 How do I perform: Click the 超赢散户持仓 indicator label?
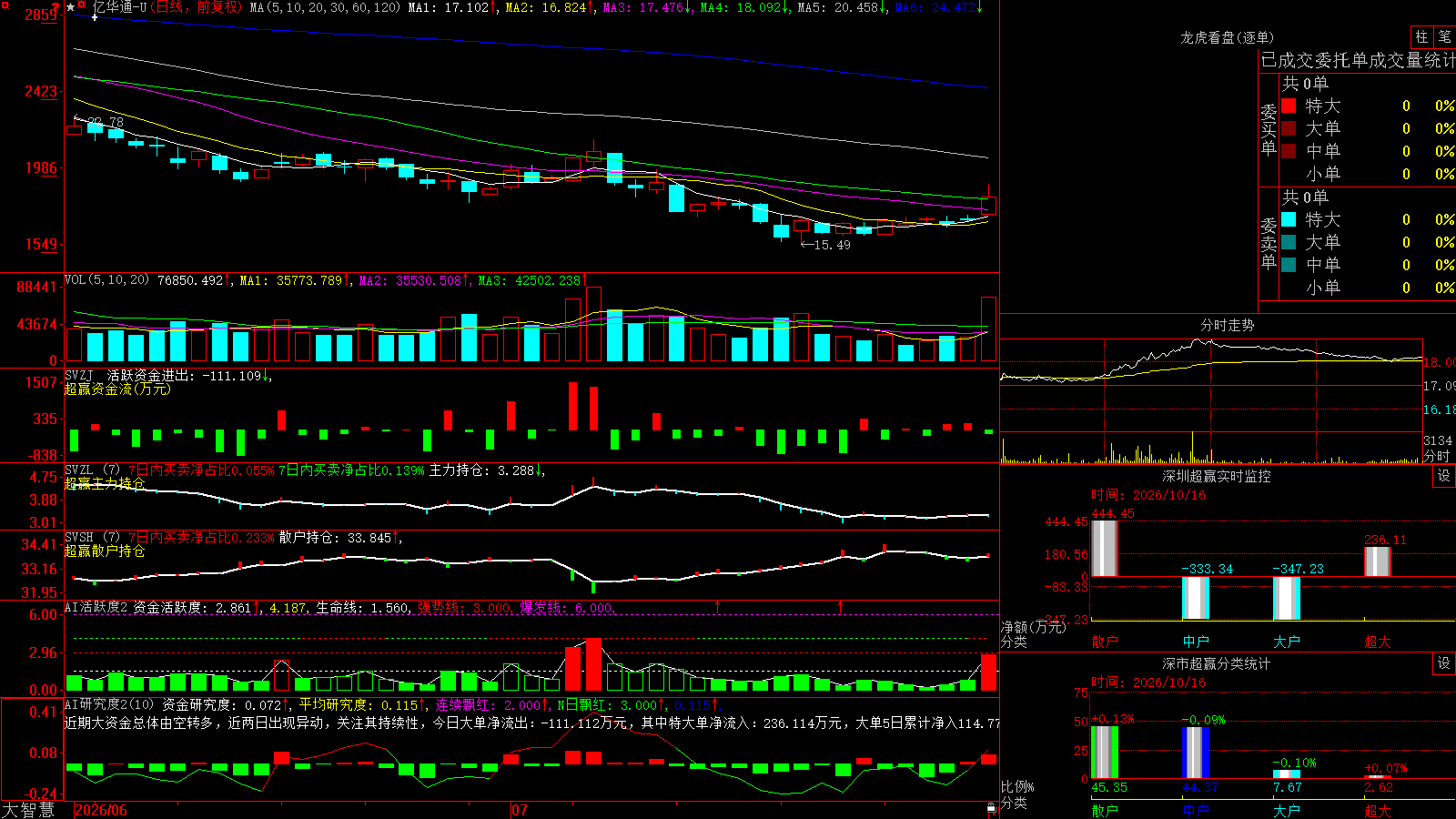[105, 551]
